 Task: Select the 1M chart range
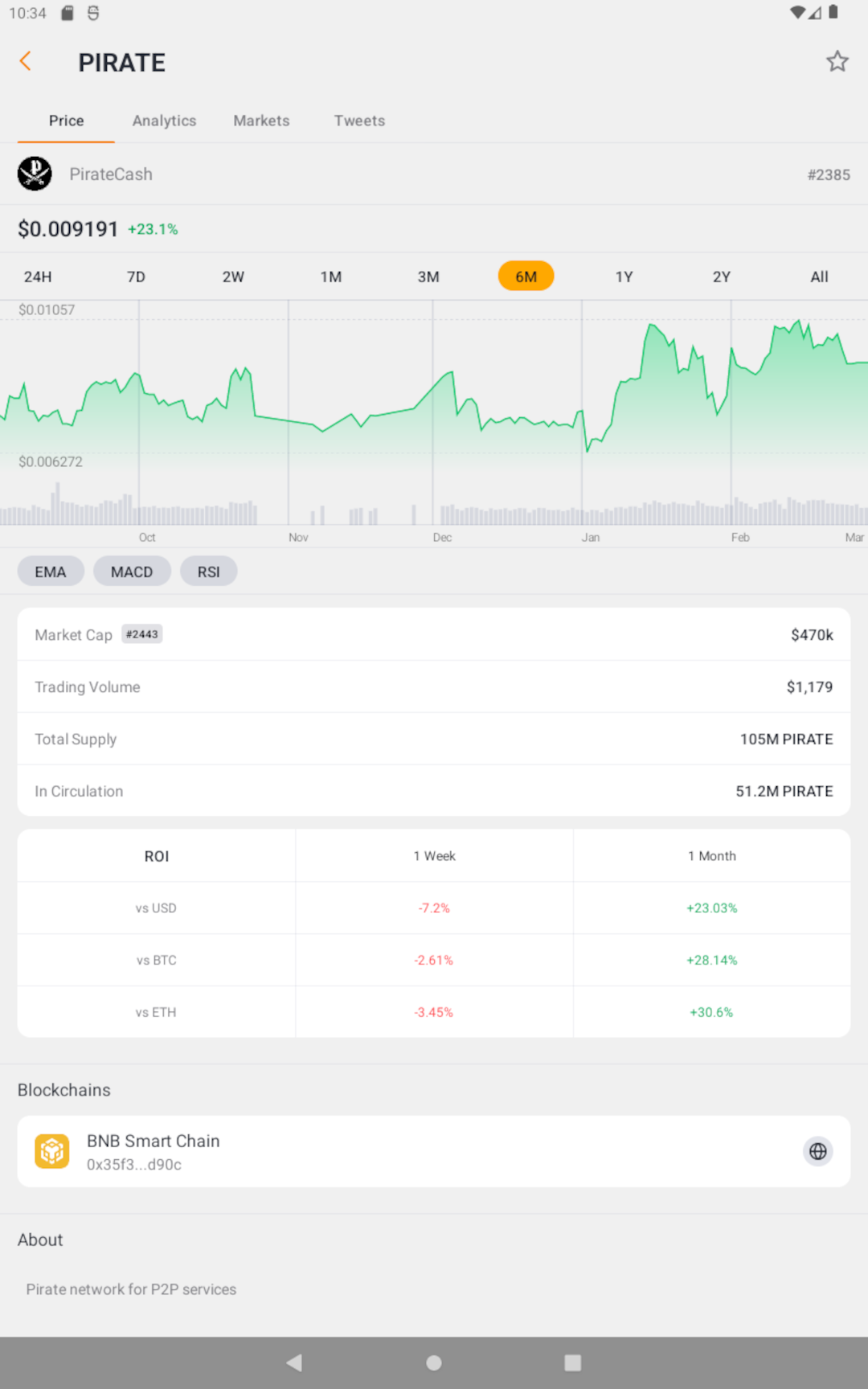click(x=331, y=277)
